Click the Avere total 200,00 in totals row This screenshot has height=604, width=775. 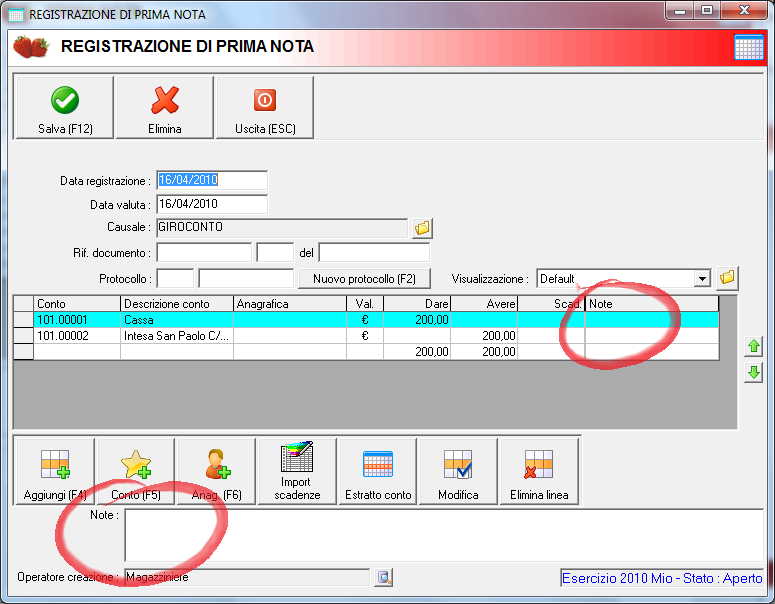(484, 351)
